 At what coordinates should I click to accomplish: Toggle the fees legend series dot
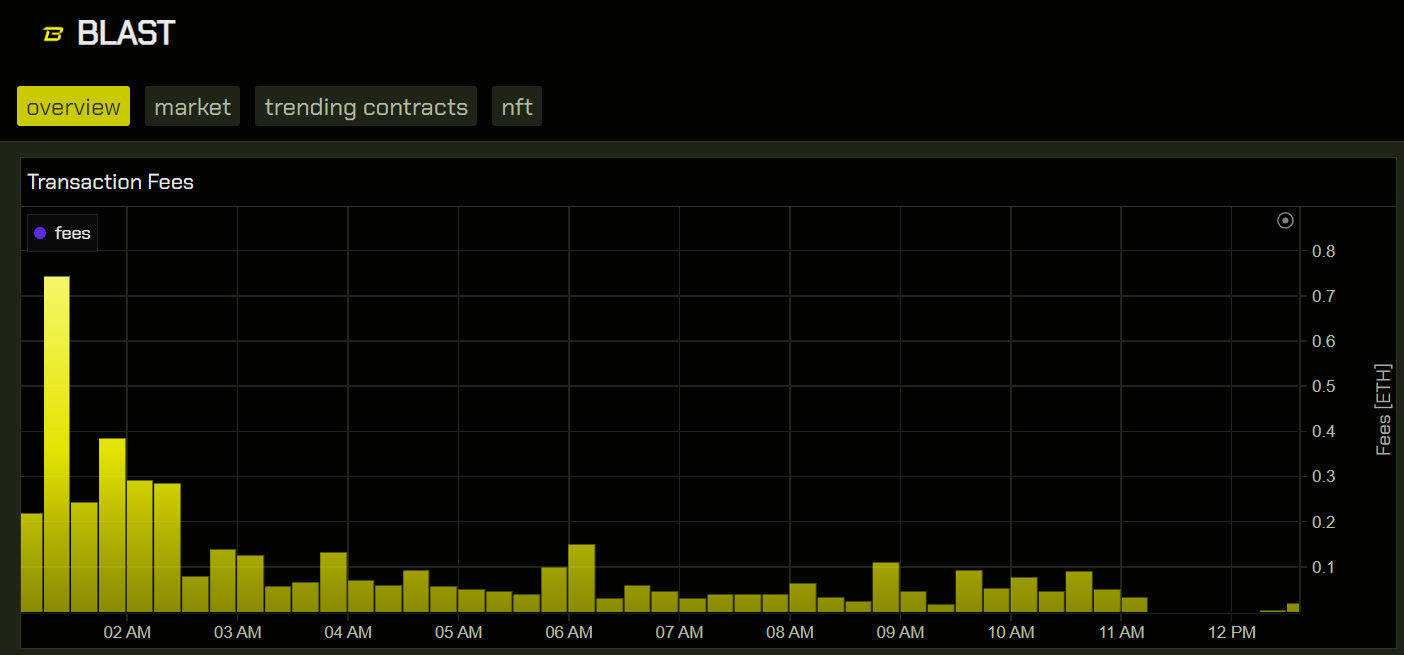[x=40, y=233]
